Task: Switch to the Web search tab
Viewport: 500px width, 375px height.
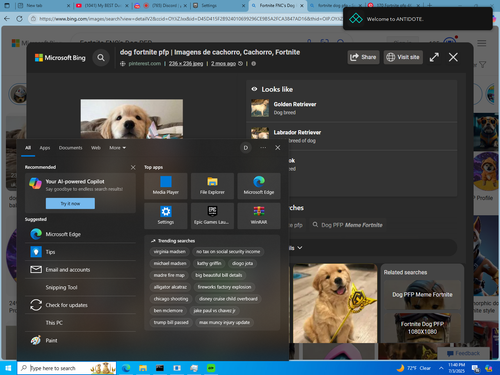Action: [x=96, y=148]
